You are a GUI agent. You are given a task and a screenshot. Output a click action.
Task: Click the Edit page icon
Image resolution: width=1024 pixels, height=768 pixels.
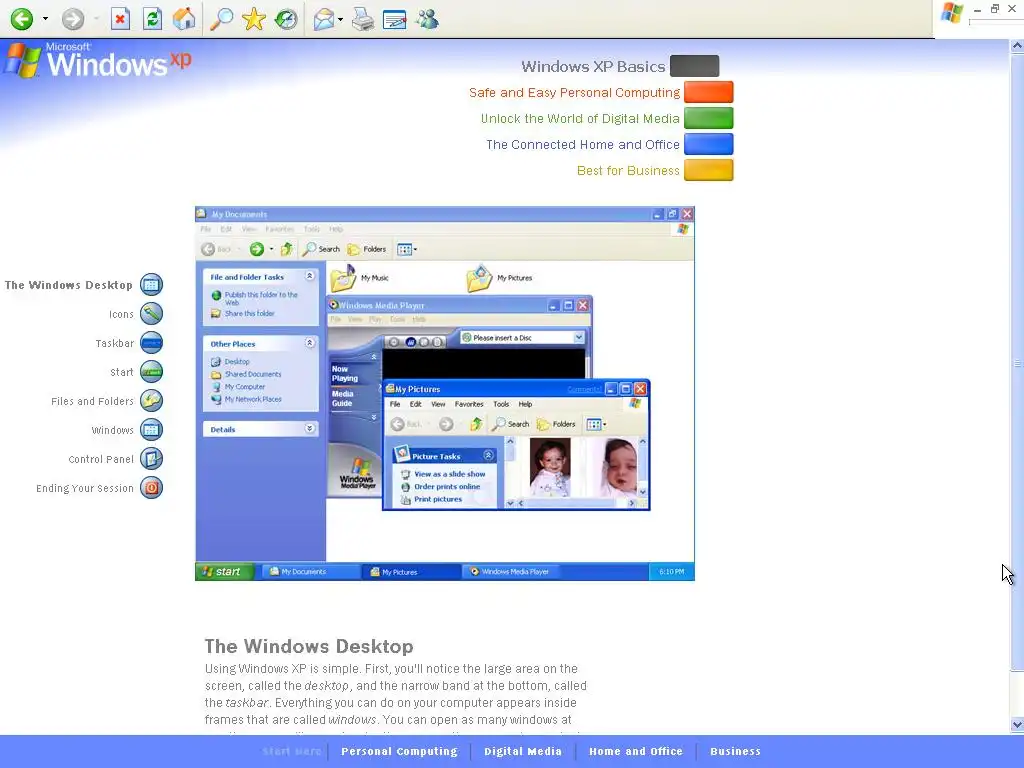pyautogui.click(x=394, y=20)
